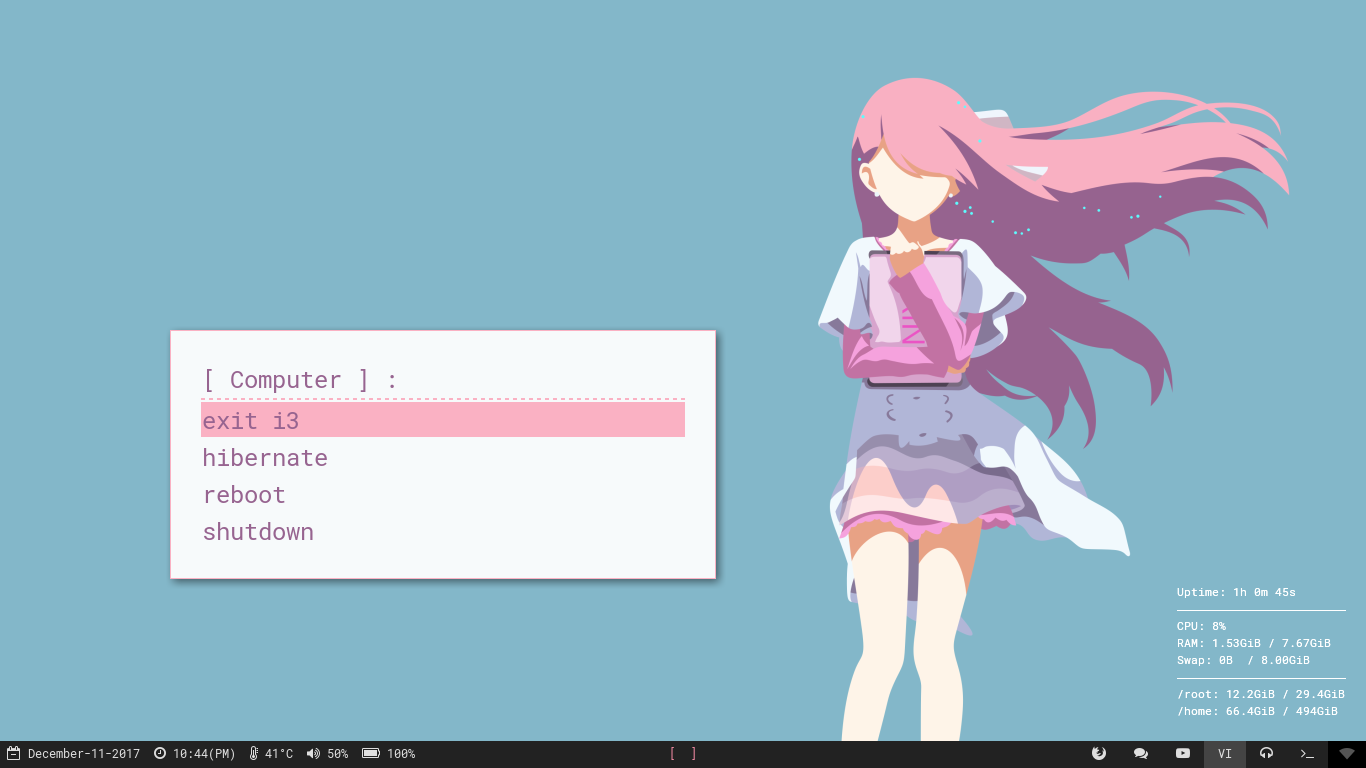
Task: Open the chat application icon
Action: click(x=1140, y=753)
